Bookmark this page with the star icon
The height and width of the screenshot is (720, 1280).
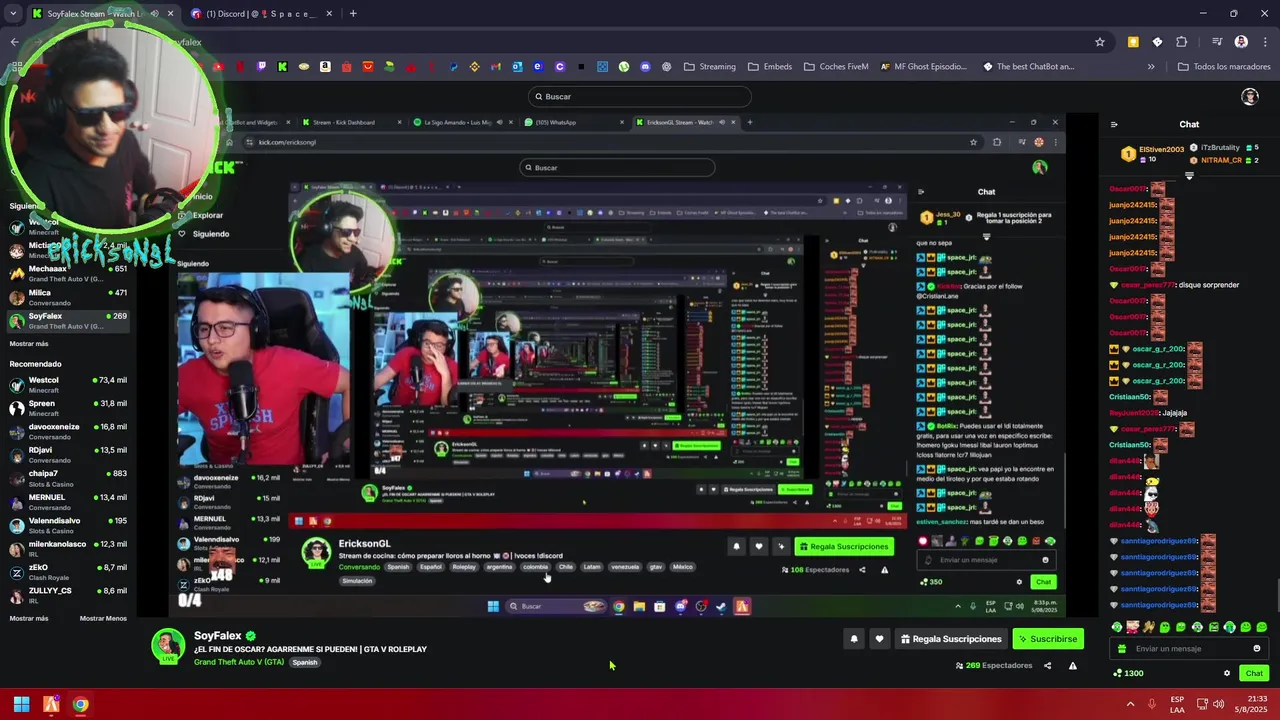(x=1100, y=42)
